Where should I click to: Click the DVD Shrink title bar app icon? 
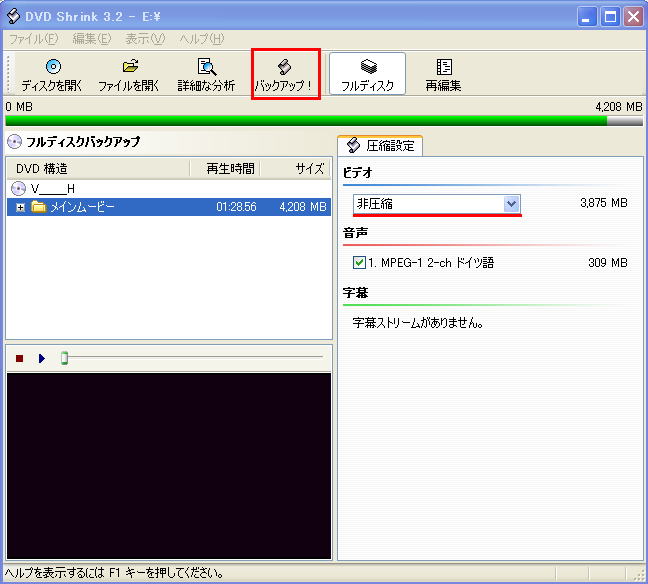14,16
